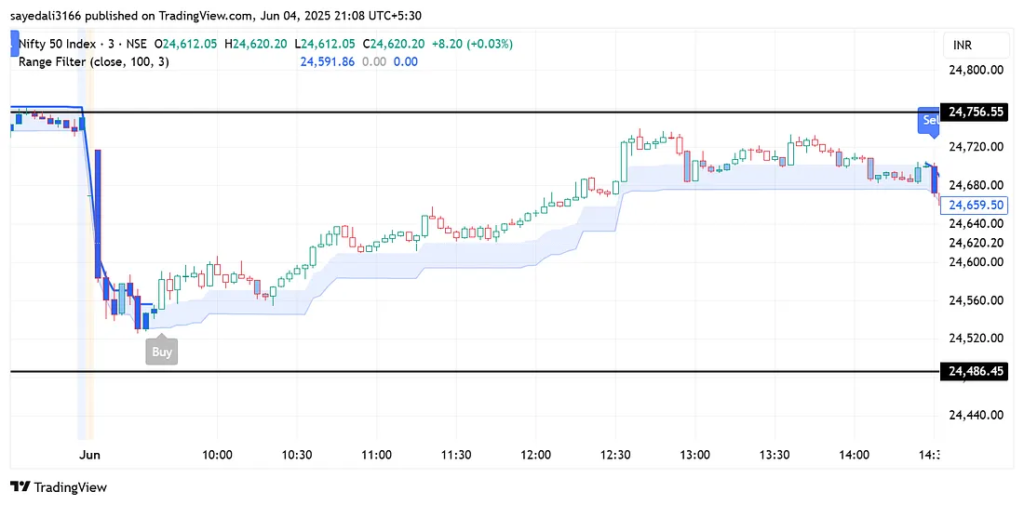Select the Nifty 50 Index symbol title

point(57,44)
